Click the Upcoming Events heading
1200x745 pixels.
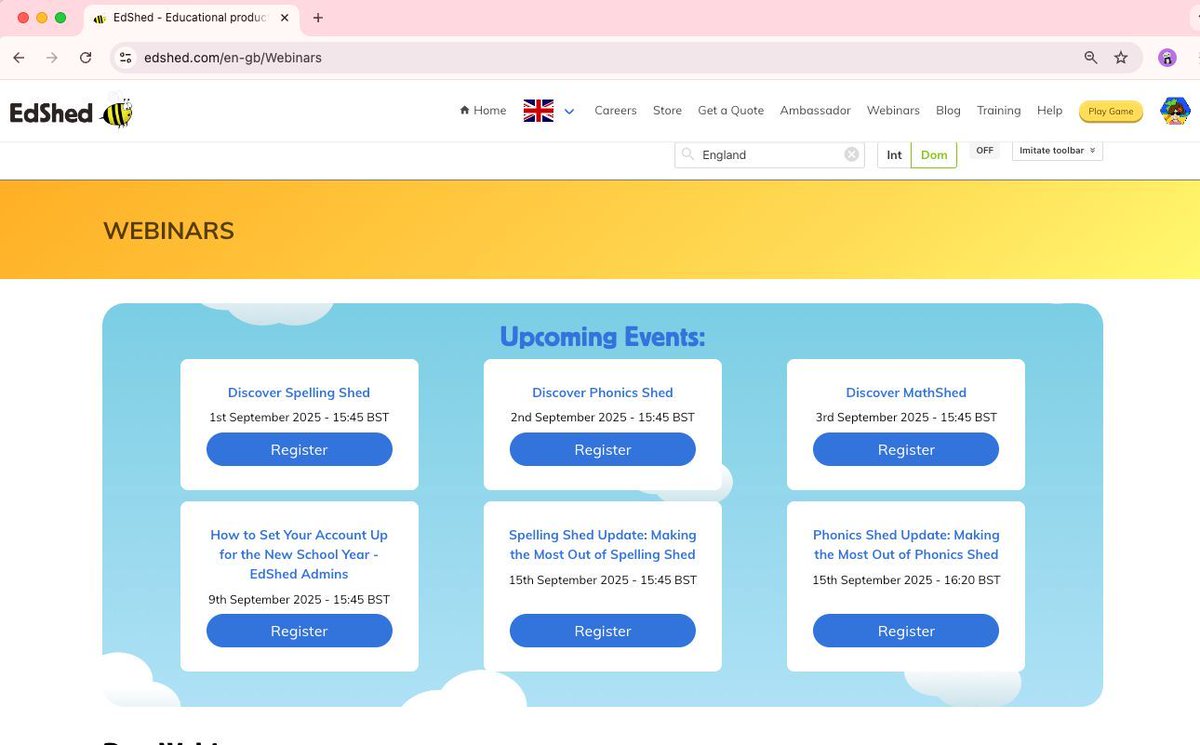pyautogui.click(x=602, y=337)
